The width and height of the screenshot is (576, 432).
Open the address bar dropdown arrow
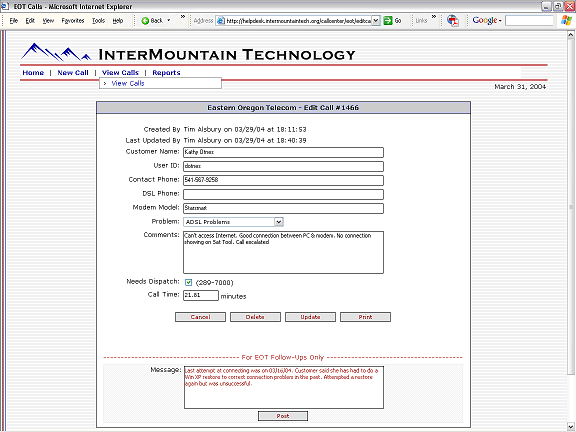376,21
